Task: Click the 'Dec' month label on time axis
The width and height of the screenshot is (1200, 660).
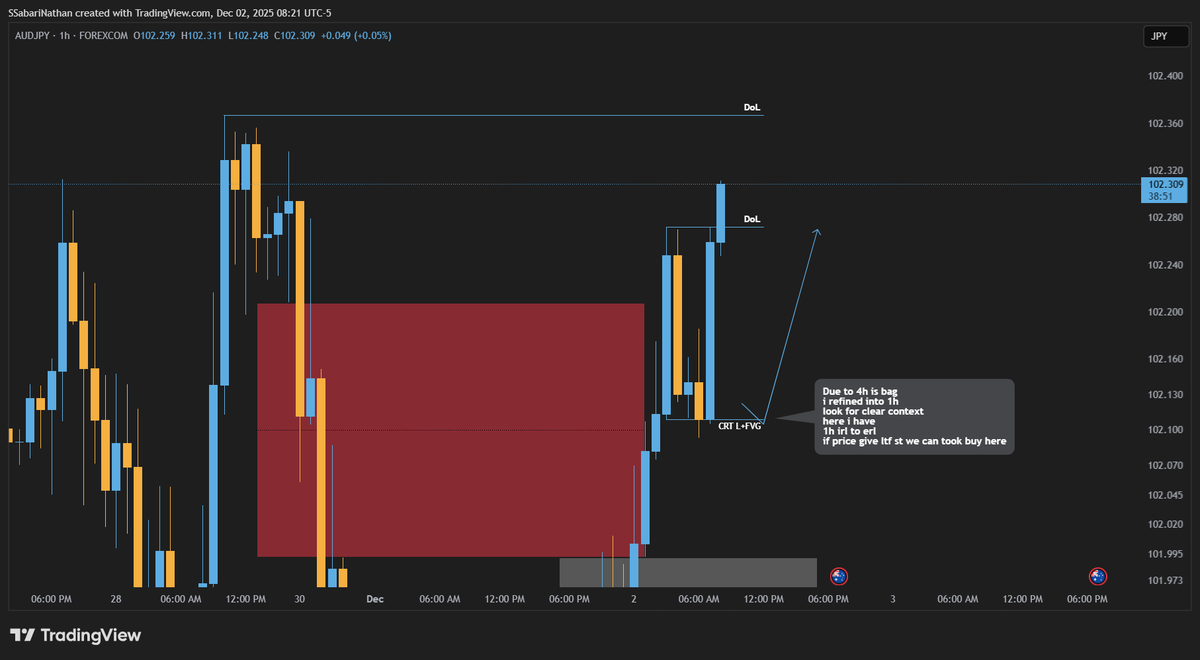Action: tap(375, 599)
